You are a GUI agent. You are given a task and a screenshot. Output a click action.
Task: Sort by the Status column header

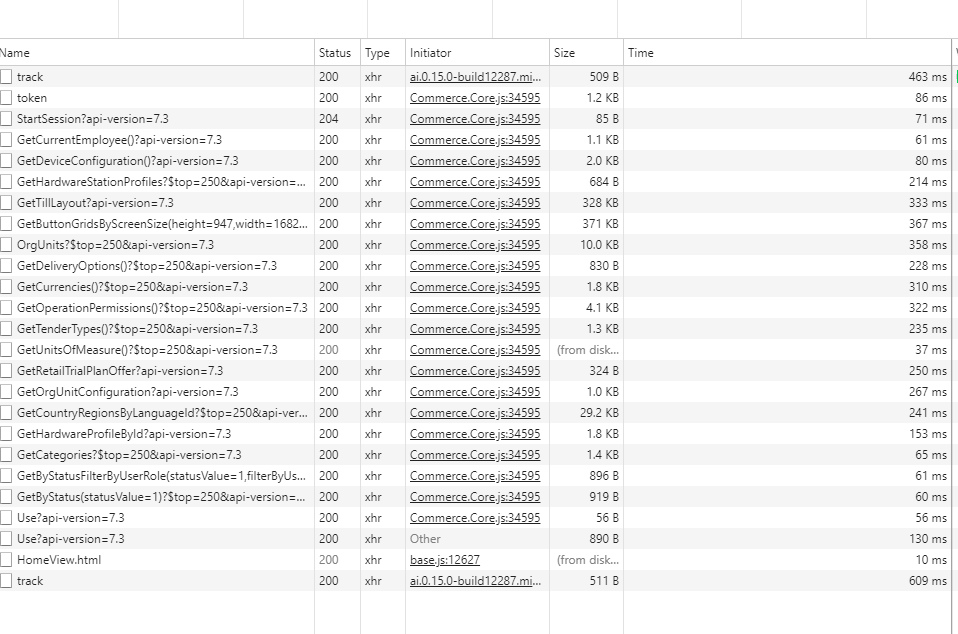337,53
